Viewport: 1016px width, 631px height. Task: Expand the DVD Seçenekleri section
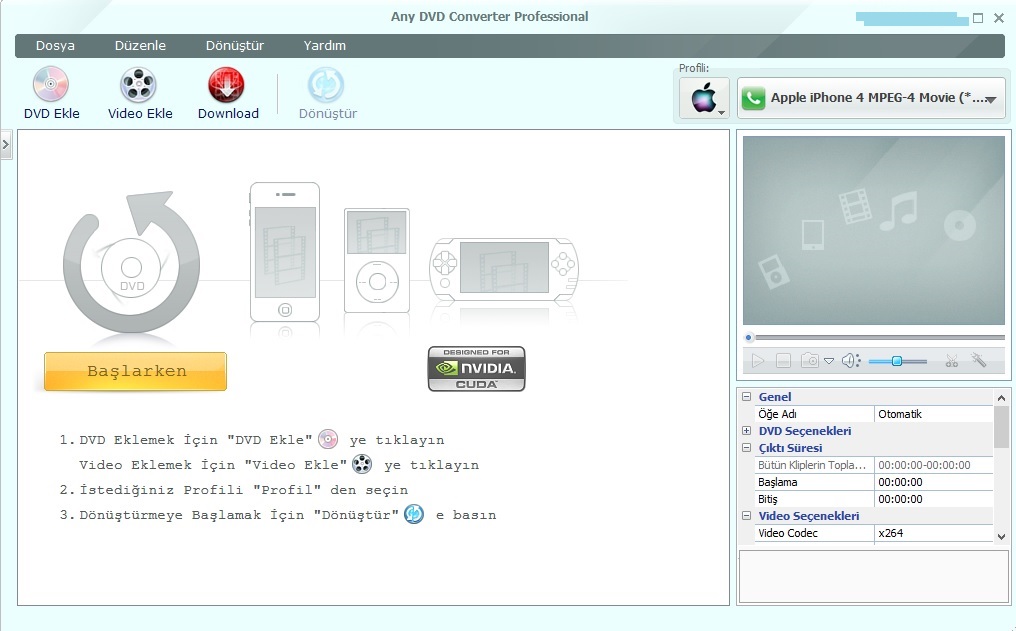(x=746, y=431)
